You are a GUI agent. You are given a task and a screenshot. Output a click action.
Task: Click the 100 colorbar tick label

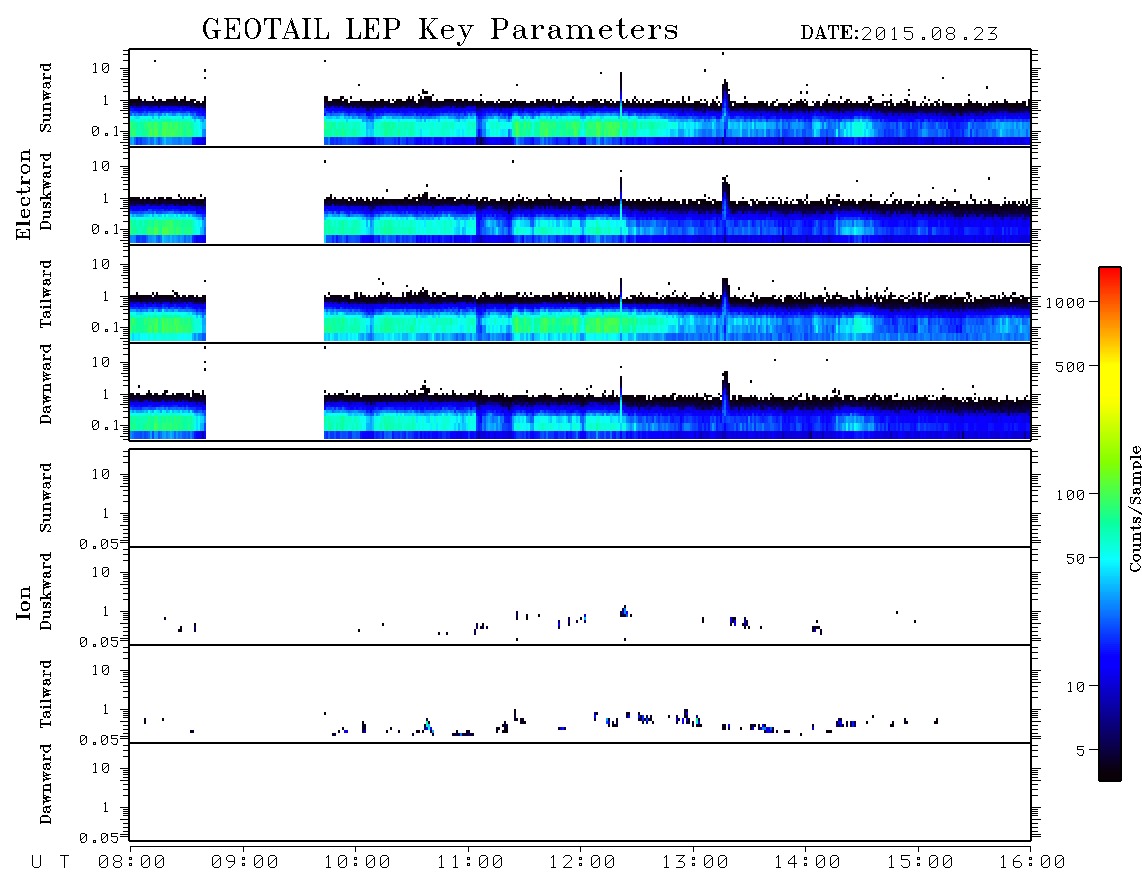1071,495
